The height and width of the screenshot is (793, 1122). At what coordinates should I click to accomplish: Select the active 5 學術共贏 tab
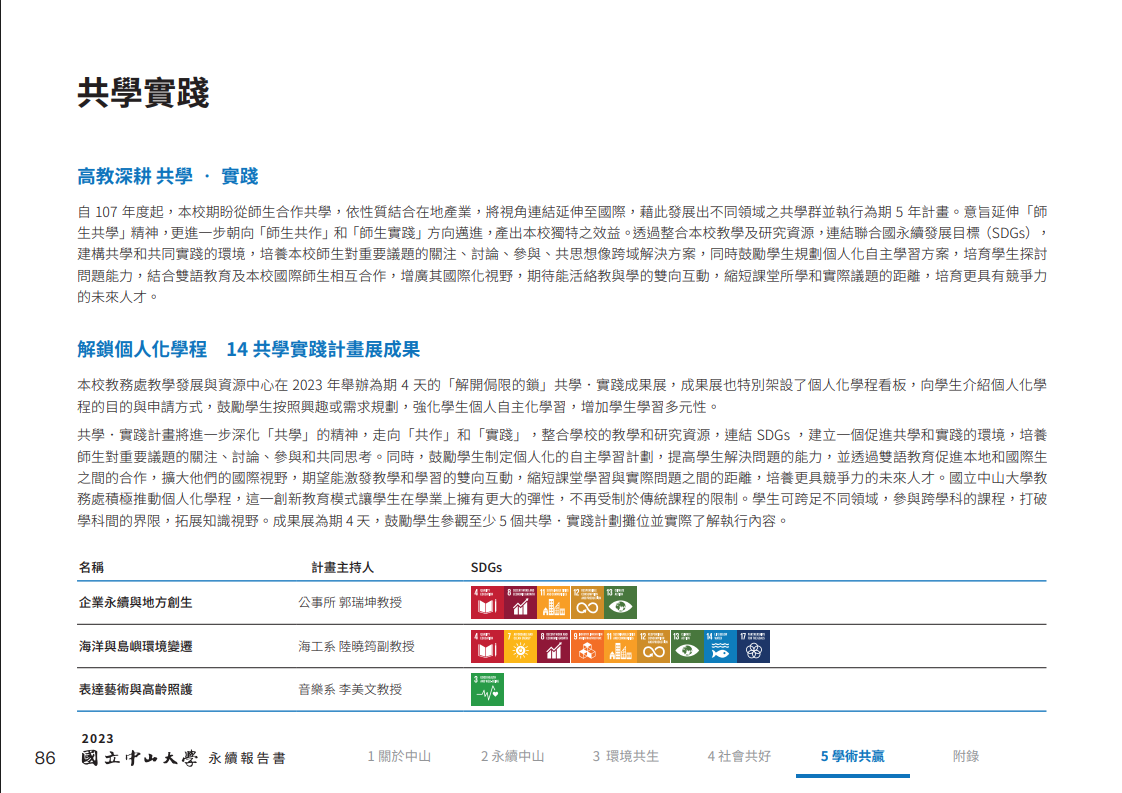(x=852, y=757)
